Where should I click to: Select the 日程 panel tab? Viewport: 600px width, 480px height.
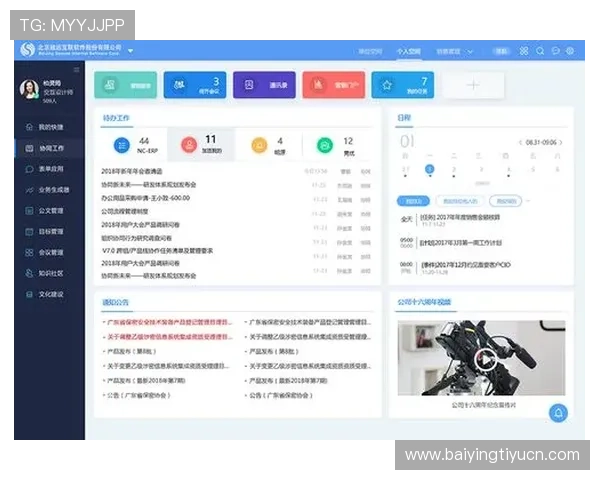click(x=404, y=118)
